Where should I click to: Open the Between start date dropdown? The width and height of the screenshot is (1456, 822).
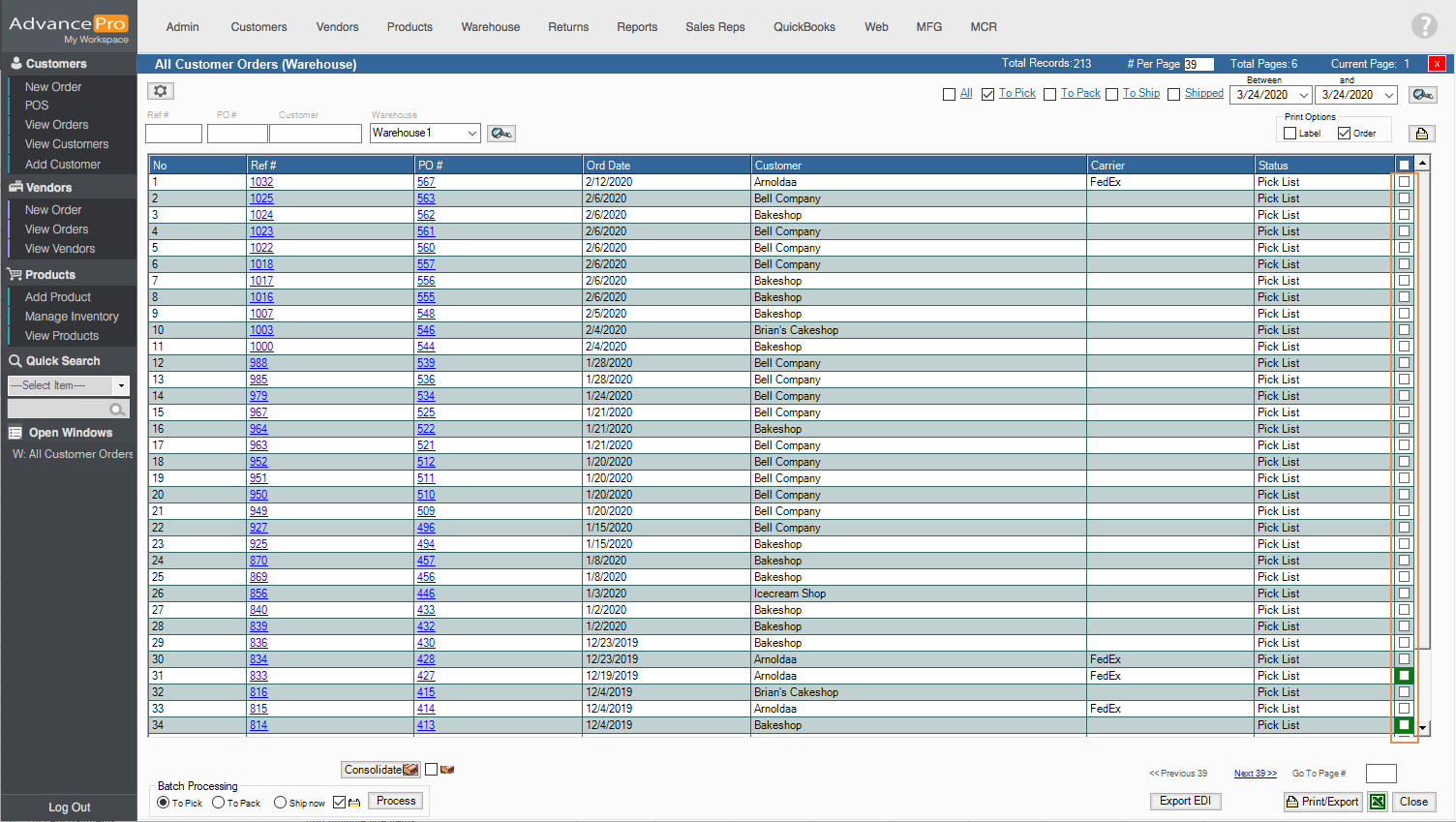pos(1303,95)
